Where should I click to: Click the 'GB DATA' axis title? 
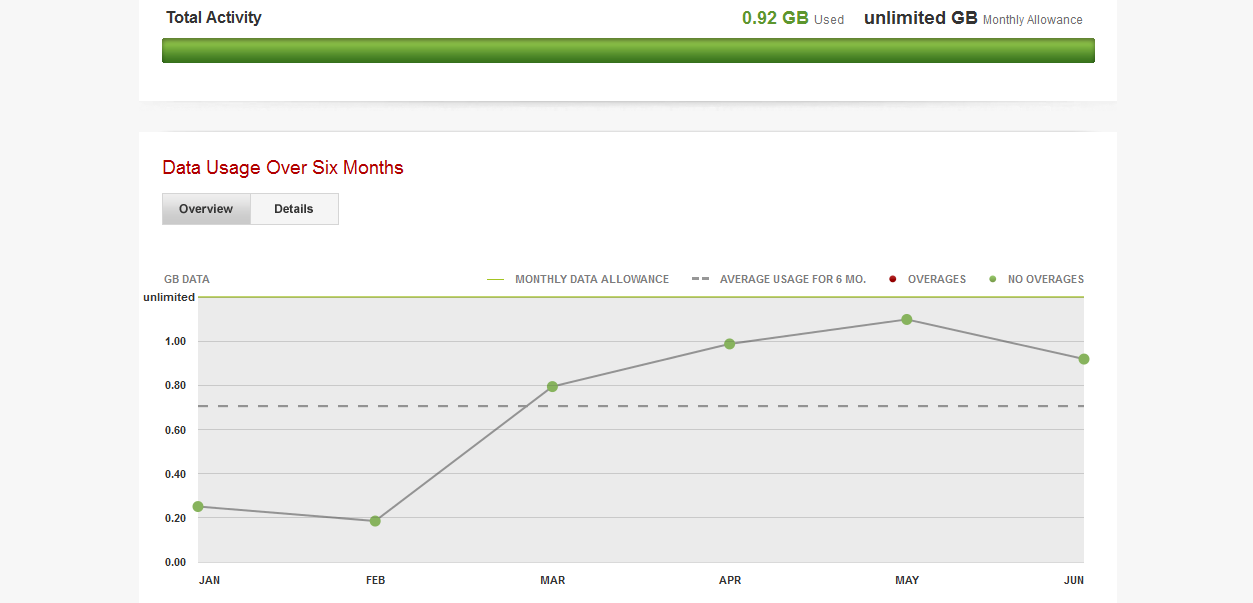pos(187,279)
